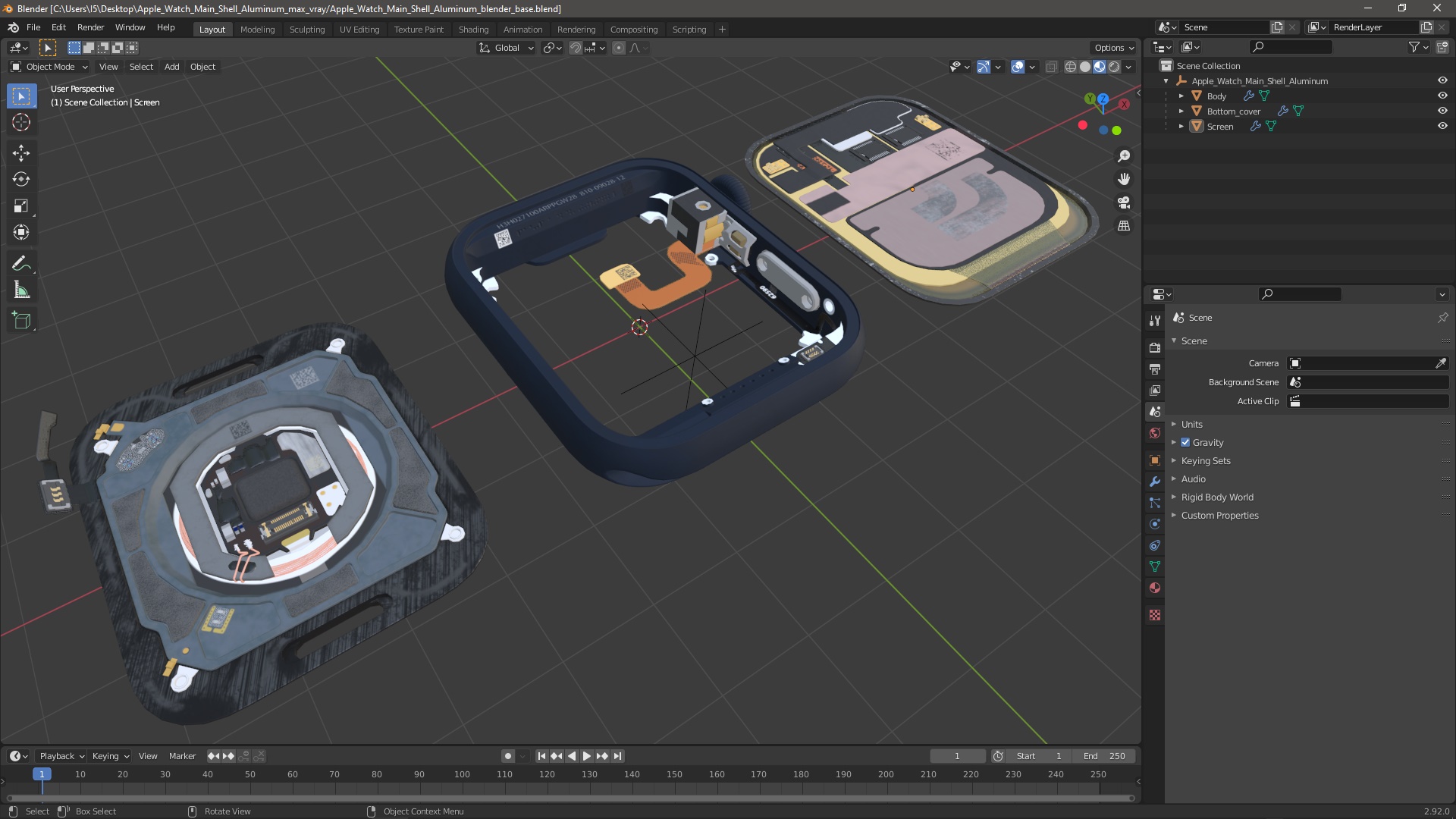Screen dimensions: 1456x819
Task: Hide Apple_Watch_Main_Shell_Aluminum collection in viewport
Action: 1442,80
